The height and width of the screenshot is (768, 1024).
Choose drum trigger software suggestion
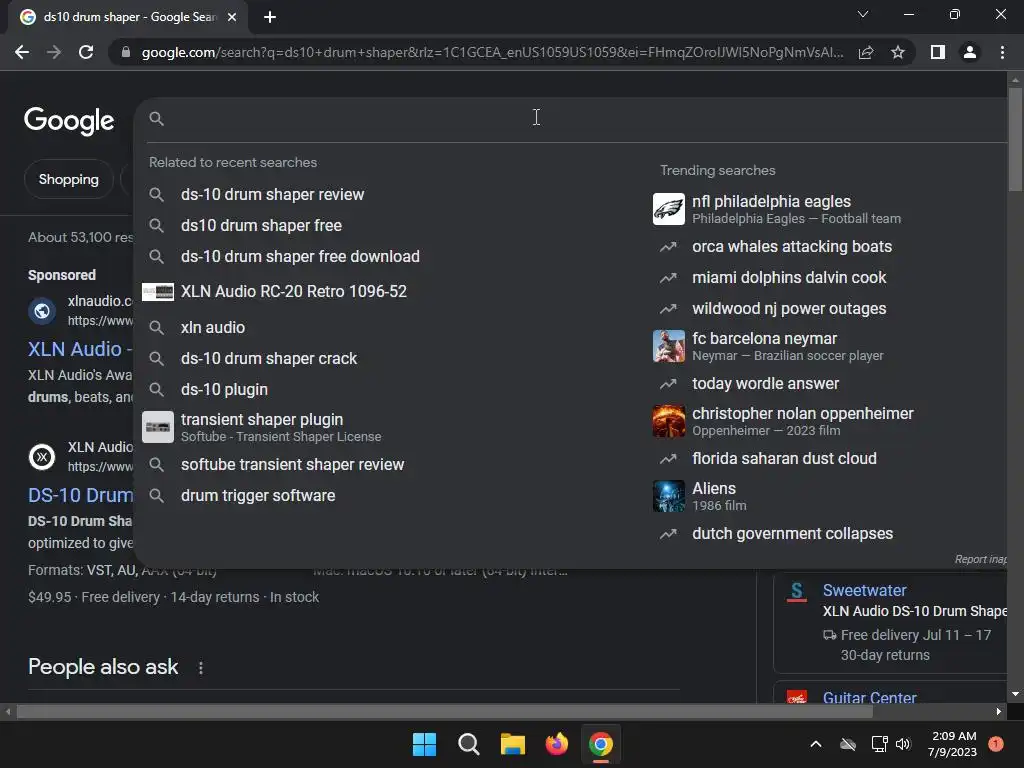(258, 496)
